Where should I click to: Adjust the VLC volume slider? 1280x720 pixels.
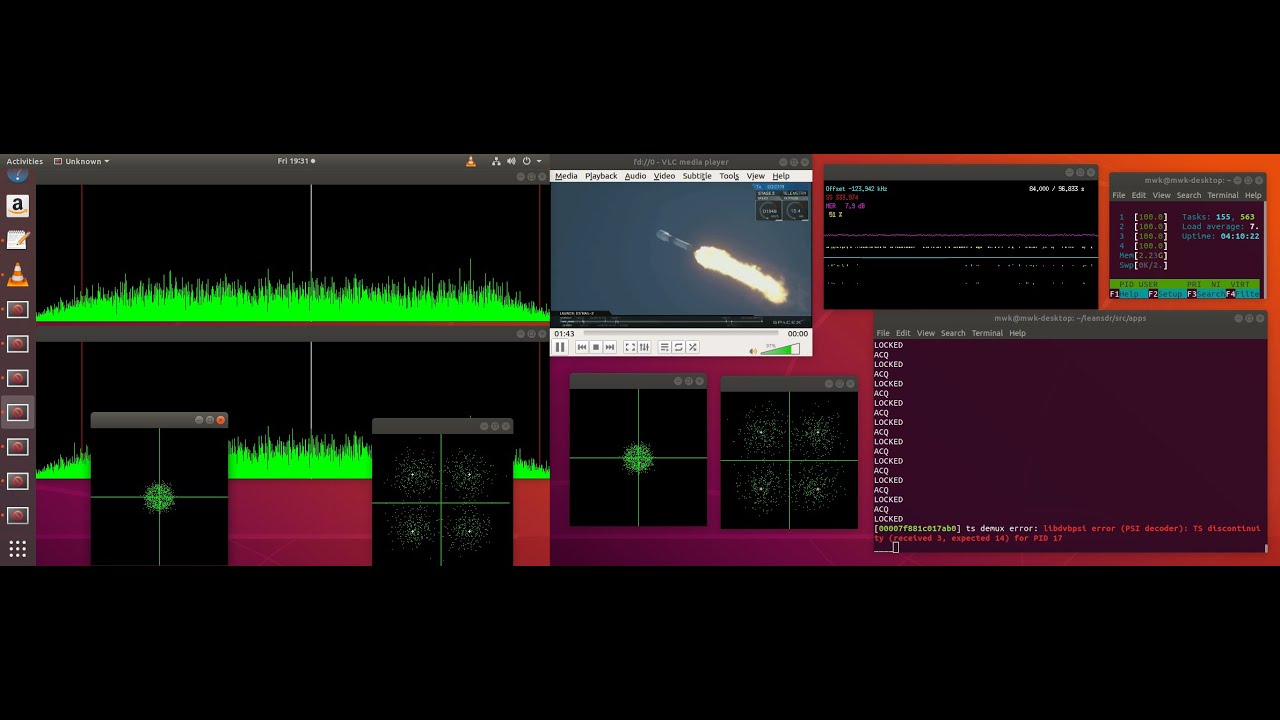[780, 349]
